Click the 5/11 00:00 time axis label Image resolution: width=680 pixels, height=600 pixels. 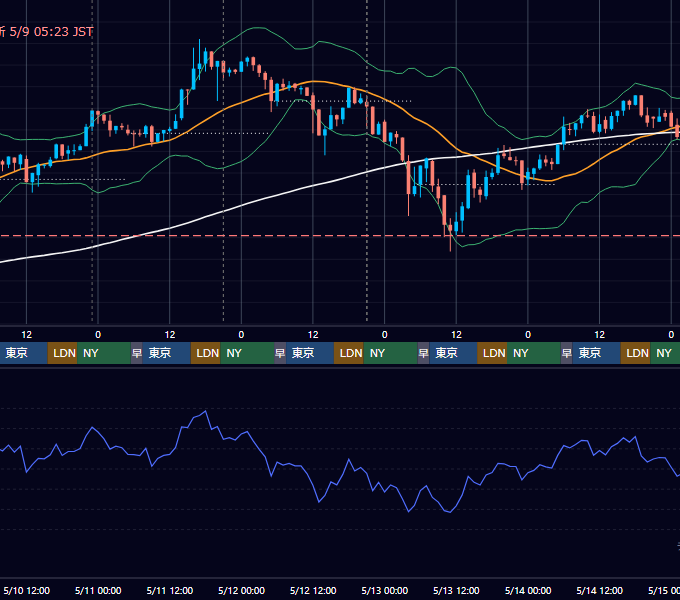[x=98, y=590]
